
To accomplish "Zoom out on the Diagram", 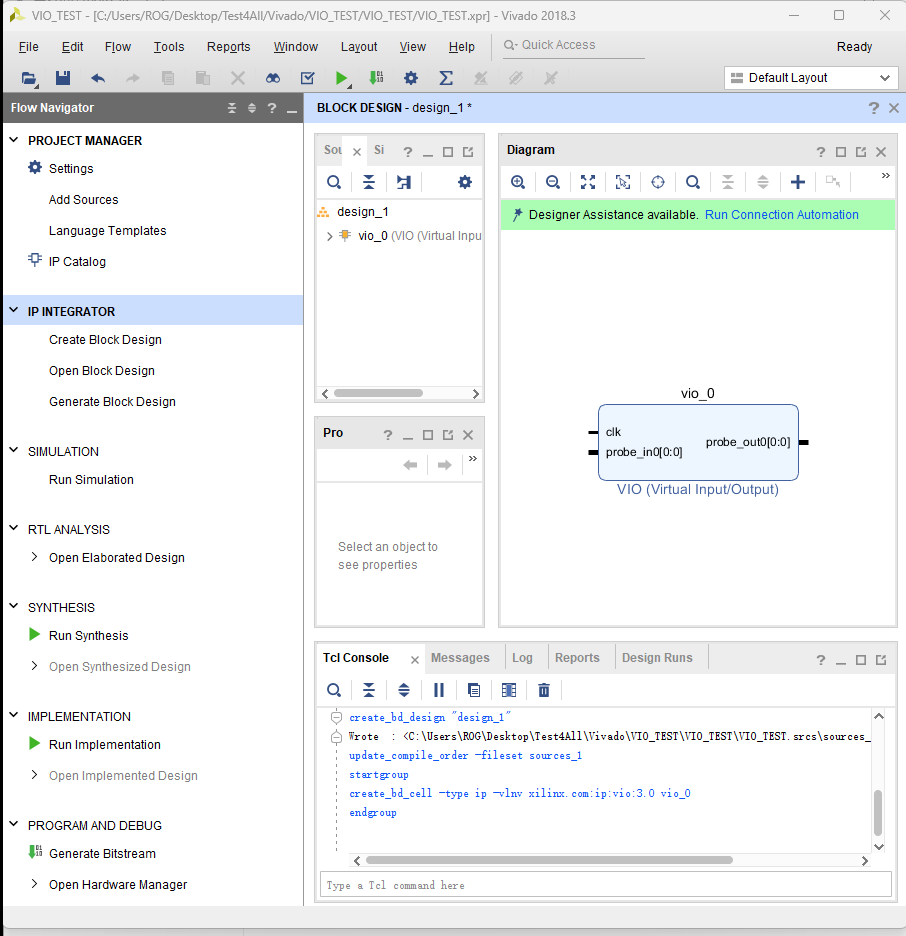I will (553, 182).
